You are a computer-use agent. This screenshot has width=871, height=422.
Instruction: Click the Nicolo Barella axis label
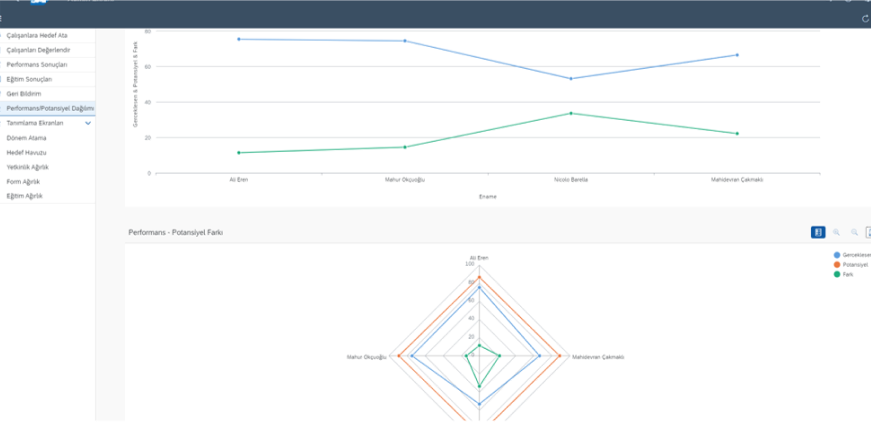tap(570, 180)
